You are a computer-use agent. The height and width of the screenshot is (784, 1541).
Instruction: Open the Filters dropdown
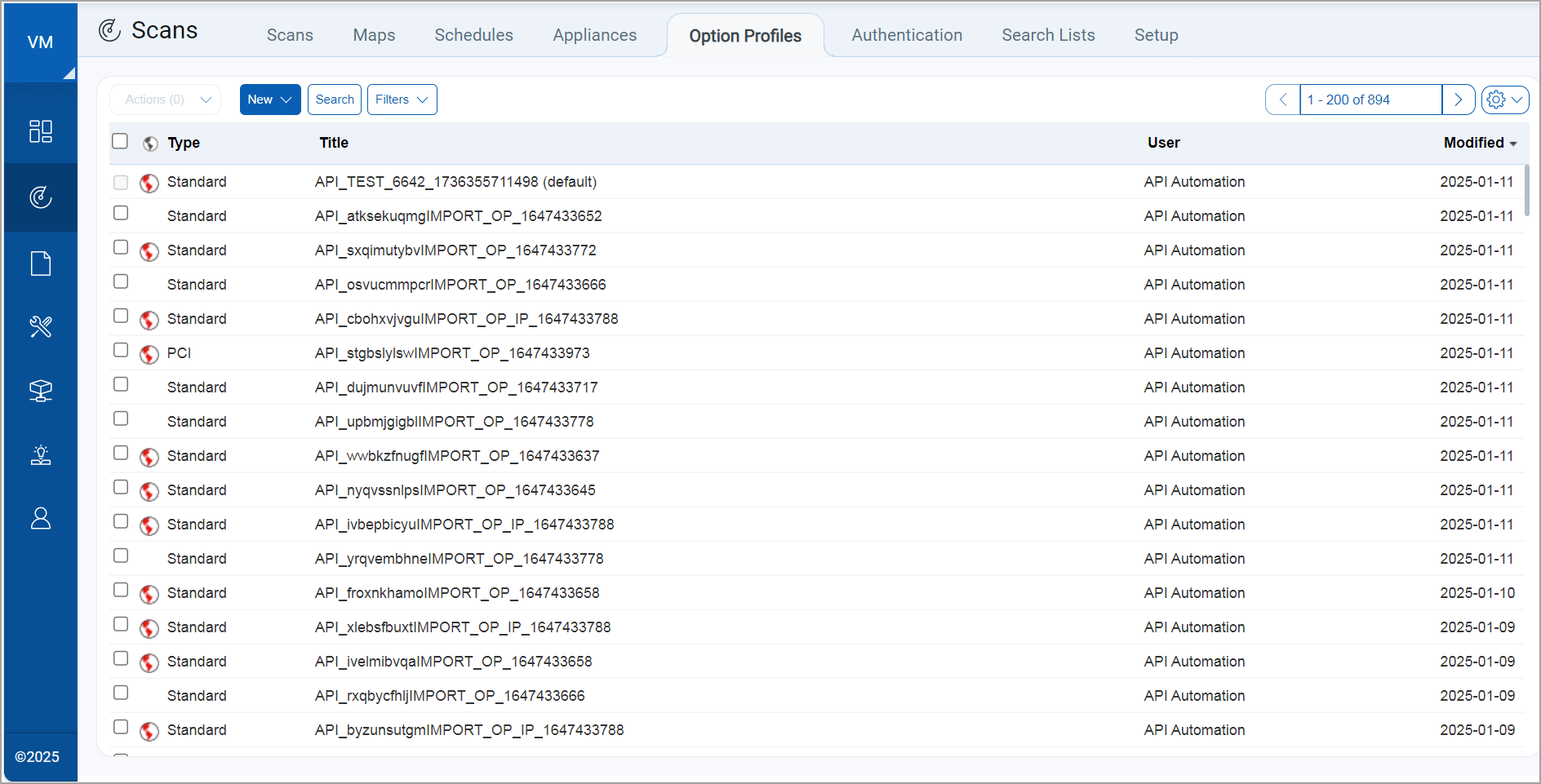pyautogui.click(x=402, y=99)
